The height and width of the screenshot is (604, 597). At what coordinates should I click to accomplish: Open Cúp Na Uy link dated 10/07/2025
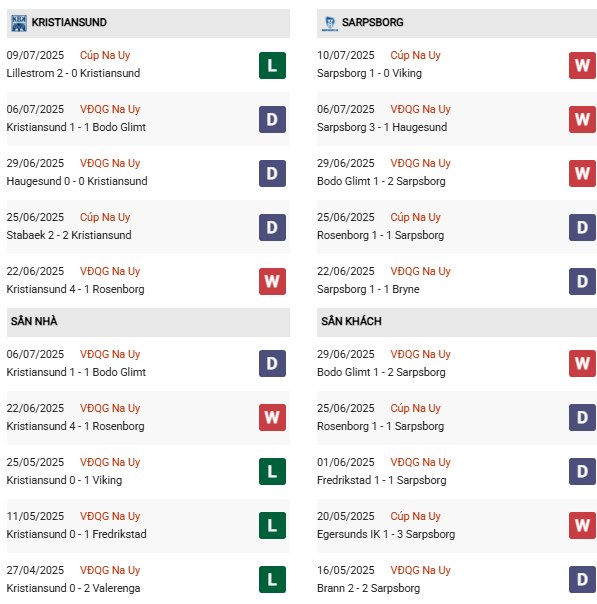[x=415, y=55]
